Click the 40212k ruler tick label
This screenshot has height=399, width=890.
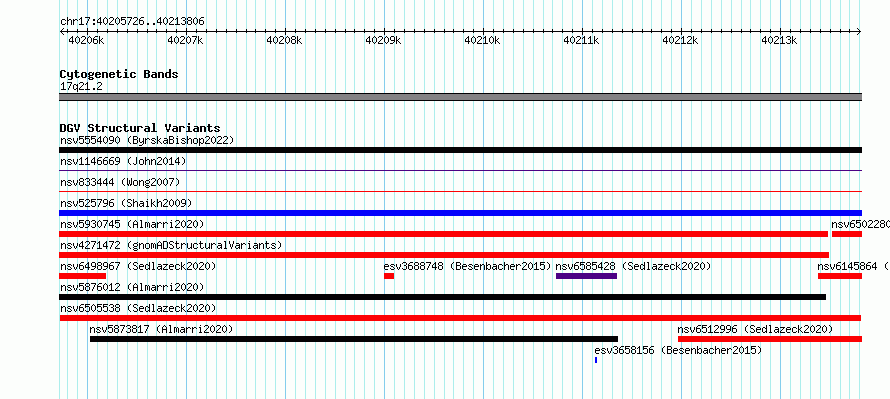coord(680,40)
